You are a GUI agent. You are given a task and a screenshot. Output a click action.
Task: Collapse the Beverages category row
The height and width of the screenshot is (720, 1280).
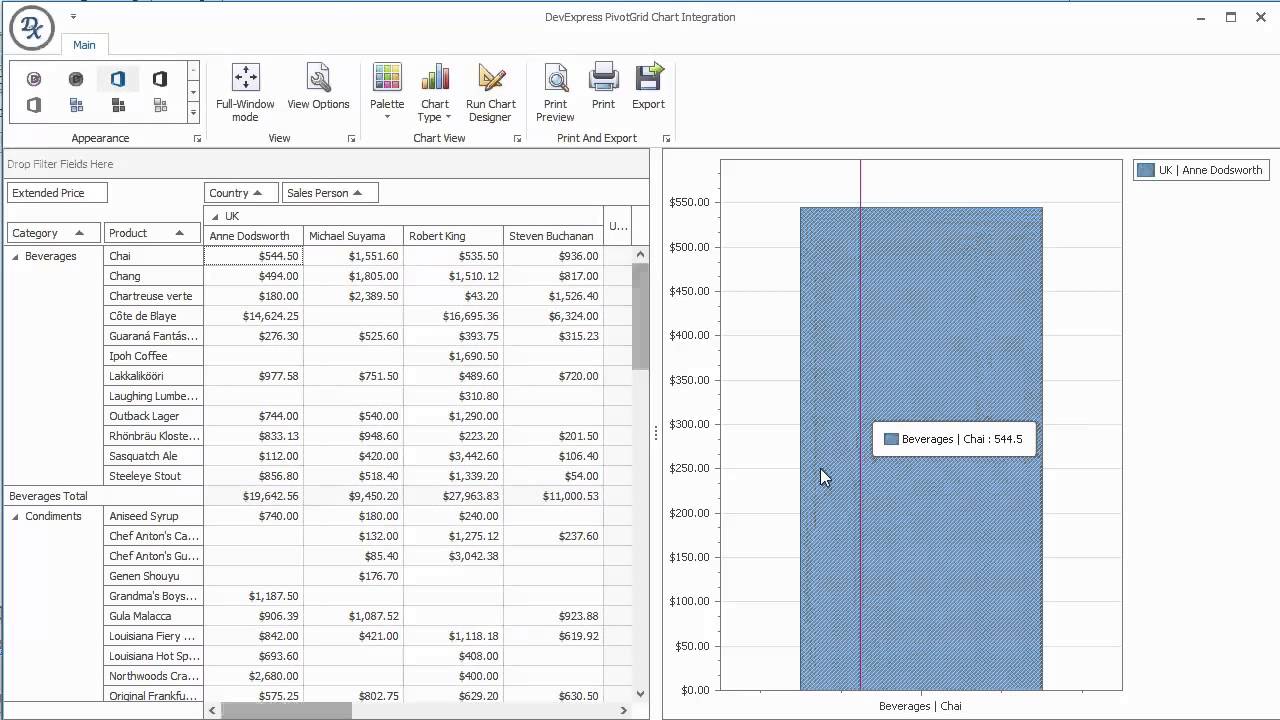tap(15, 257)
